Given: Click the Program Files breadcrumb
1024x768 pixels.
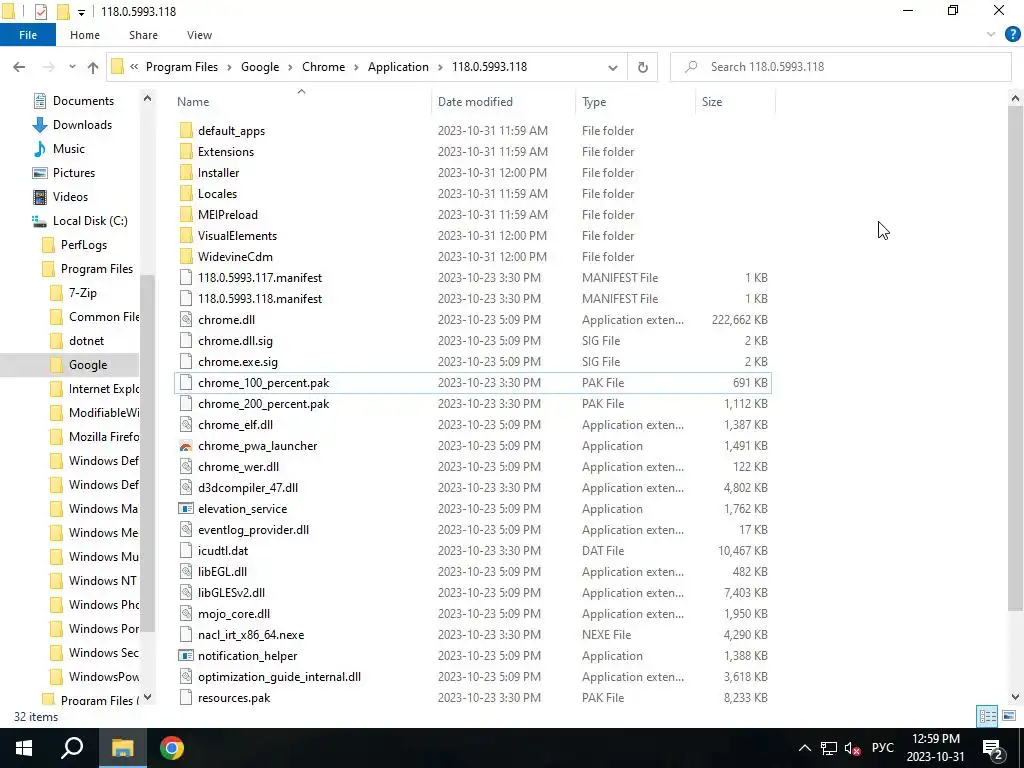Looking at the screenshot, I should coord(182,67).
